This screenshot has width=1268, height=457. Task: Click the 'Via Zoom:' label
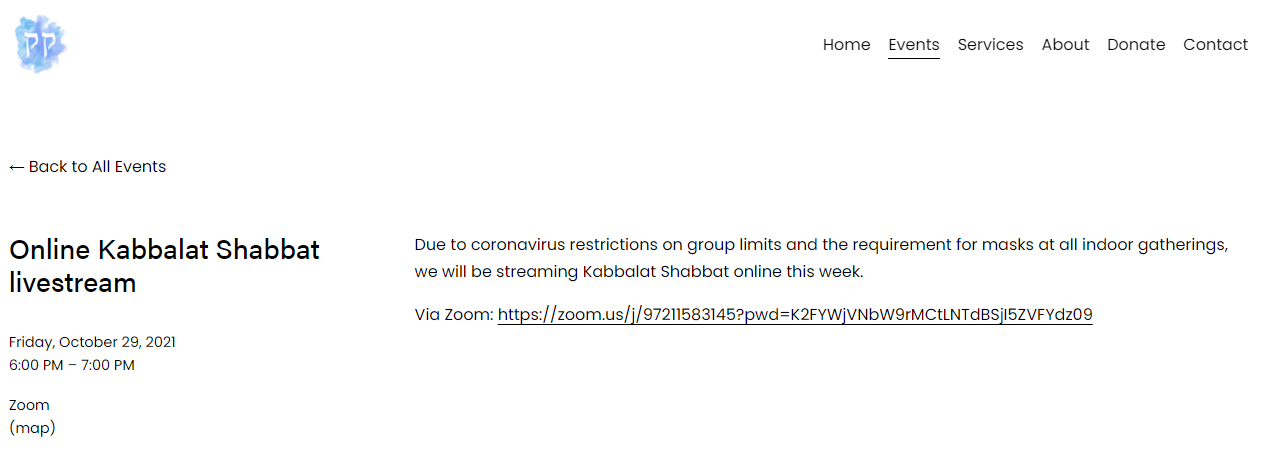pos(453,315)
